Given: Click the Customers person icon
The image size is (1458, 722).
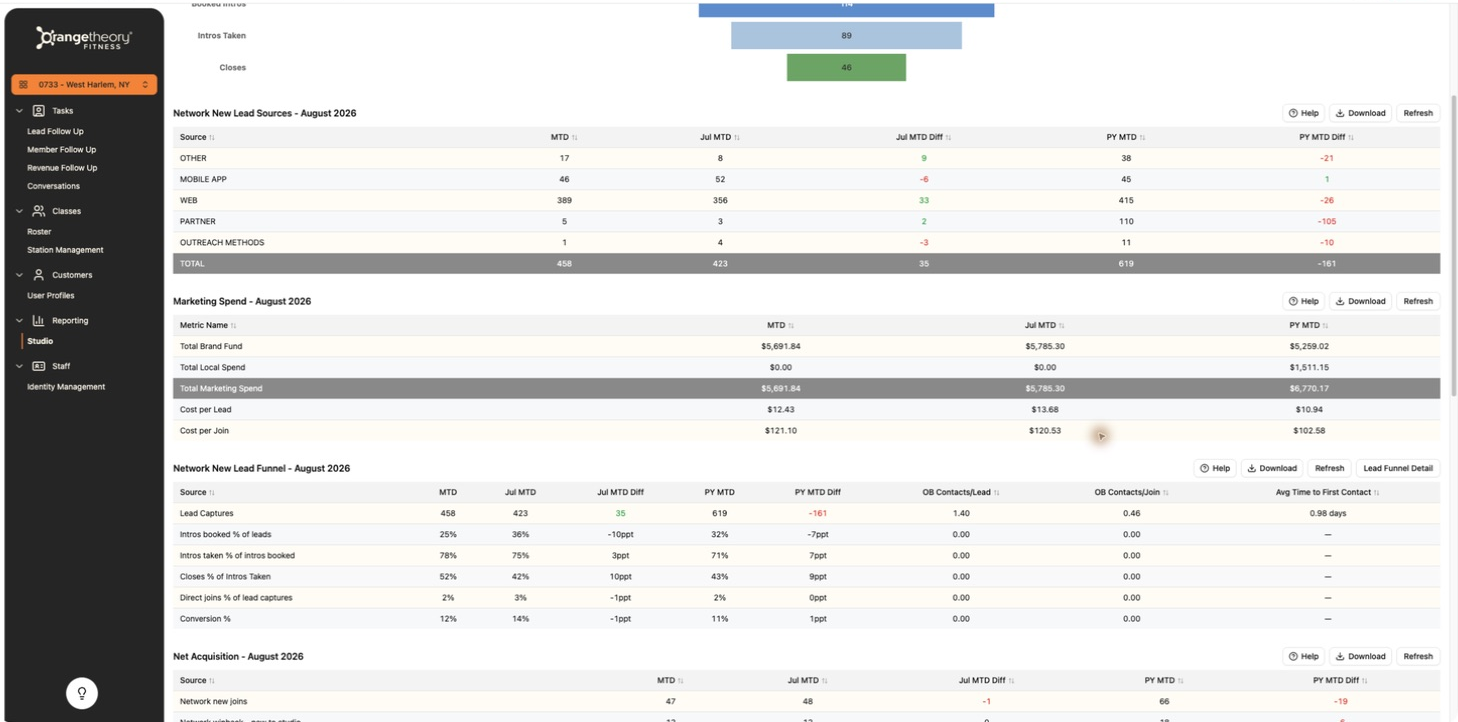Looking at the screenshot, I should tap(39, 275).
